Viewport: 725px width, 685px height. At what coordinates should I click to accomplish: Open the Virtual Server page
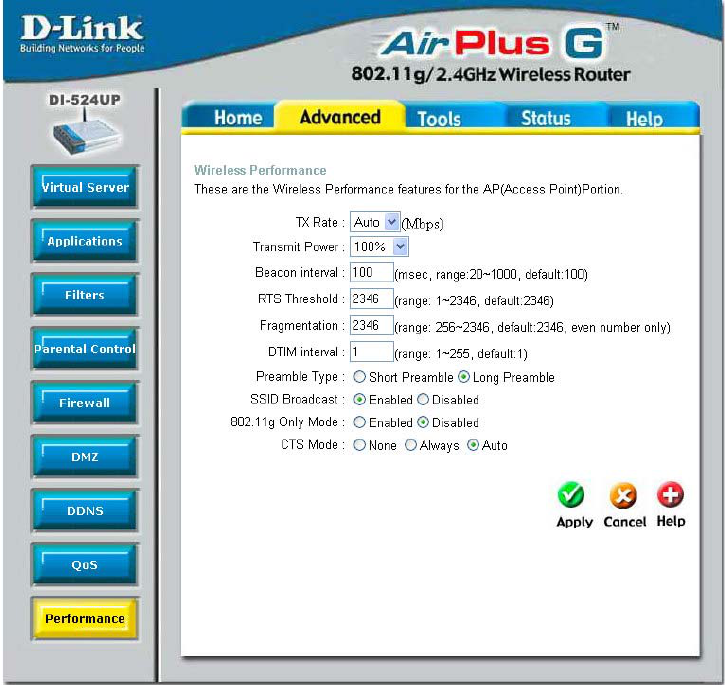point(85,187)
